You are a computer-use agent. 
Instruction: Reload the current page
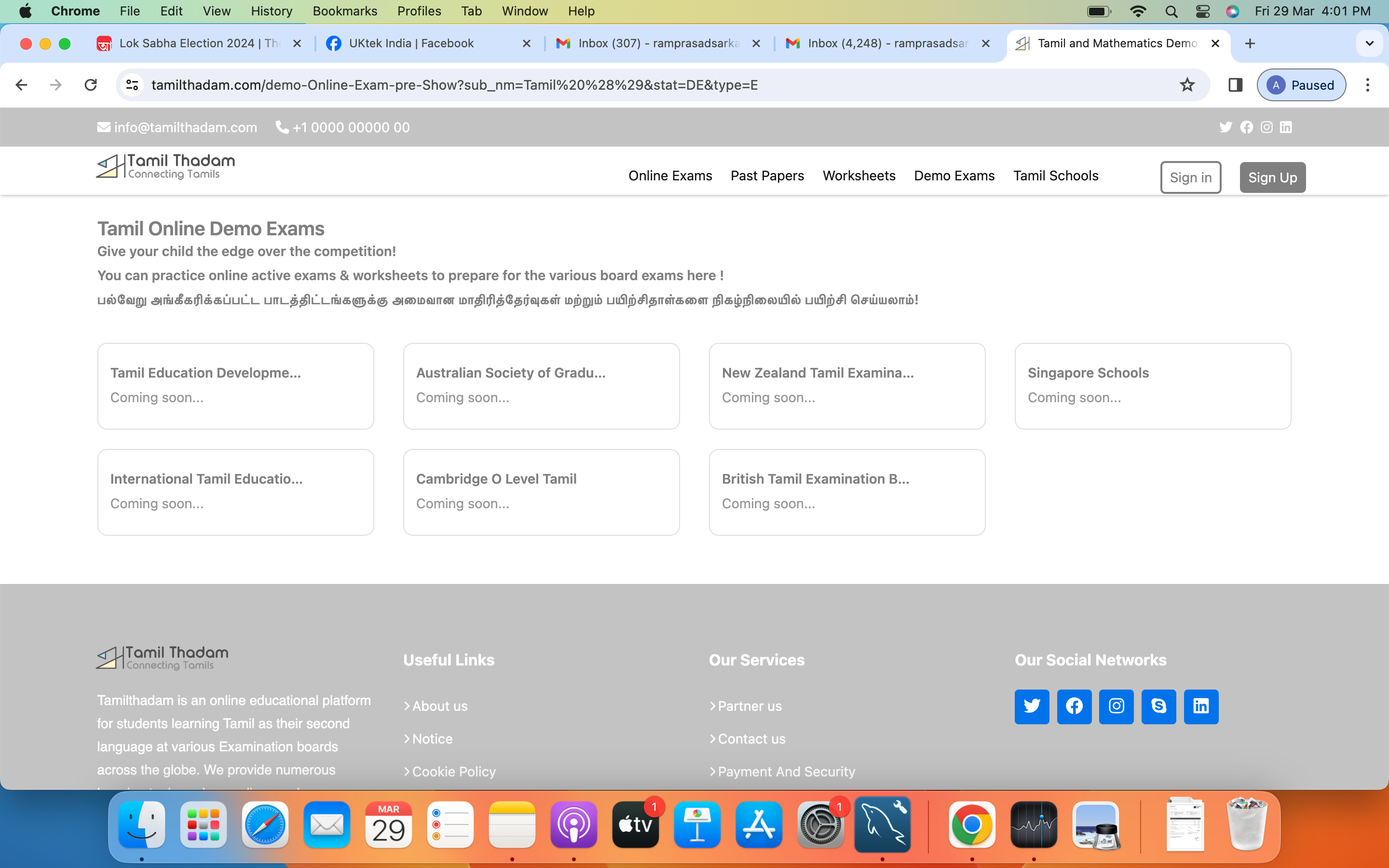tap(91, 85)
